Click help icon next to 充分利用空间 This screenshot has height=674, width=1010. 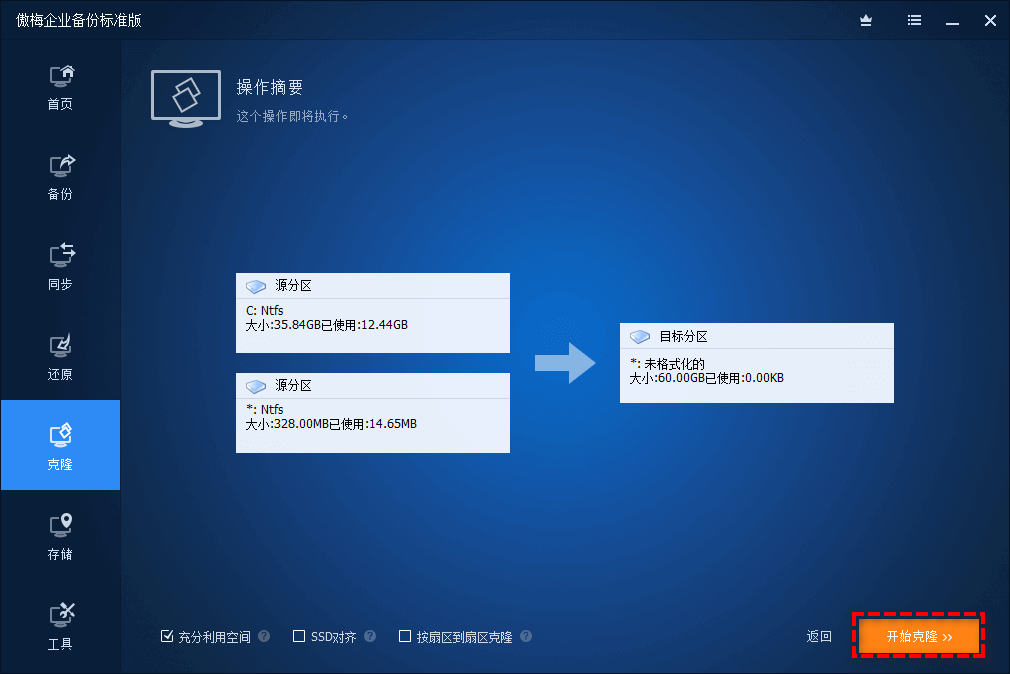(264, 637)
